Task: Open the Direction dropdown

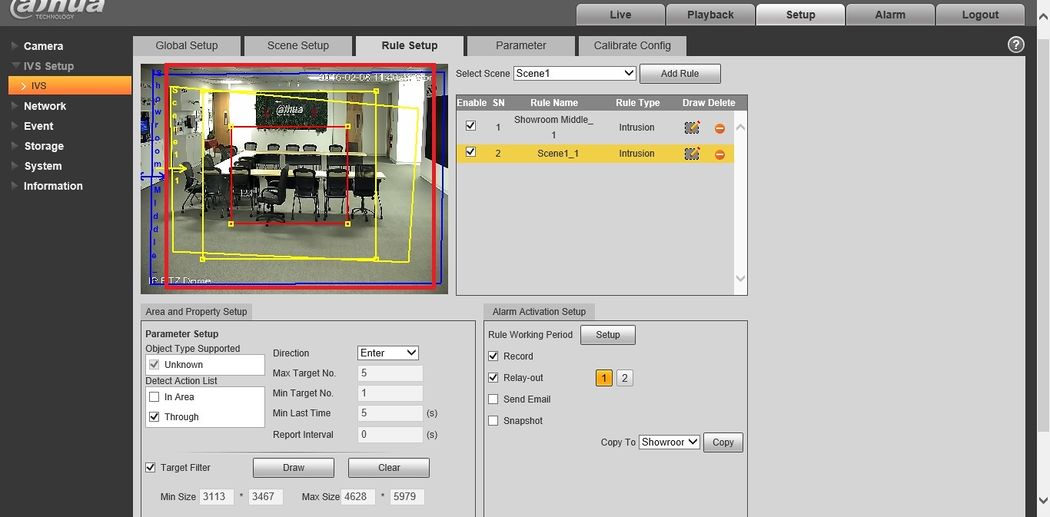Action: (388, 353)
